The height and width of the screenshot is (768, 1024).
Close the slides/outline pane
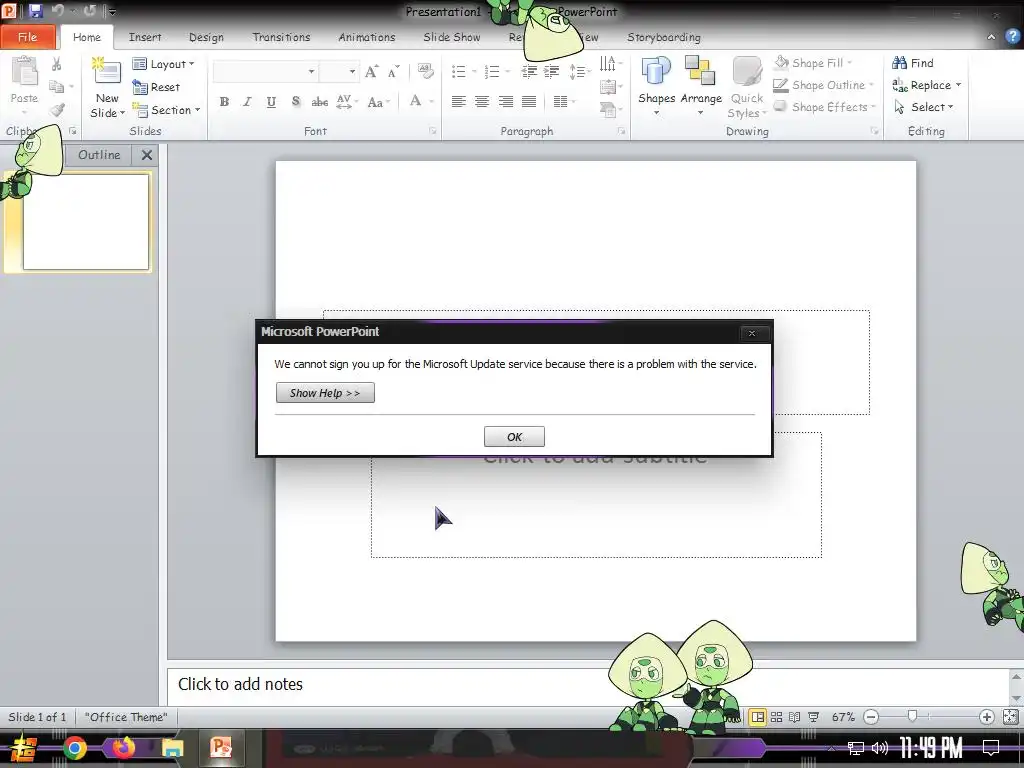pos(147,155)
